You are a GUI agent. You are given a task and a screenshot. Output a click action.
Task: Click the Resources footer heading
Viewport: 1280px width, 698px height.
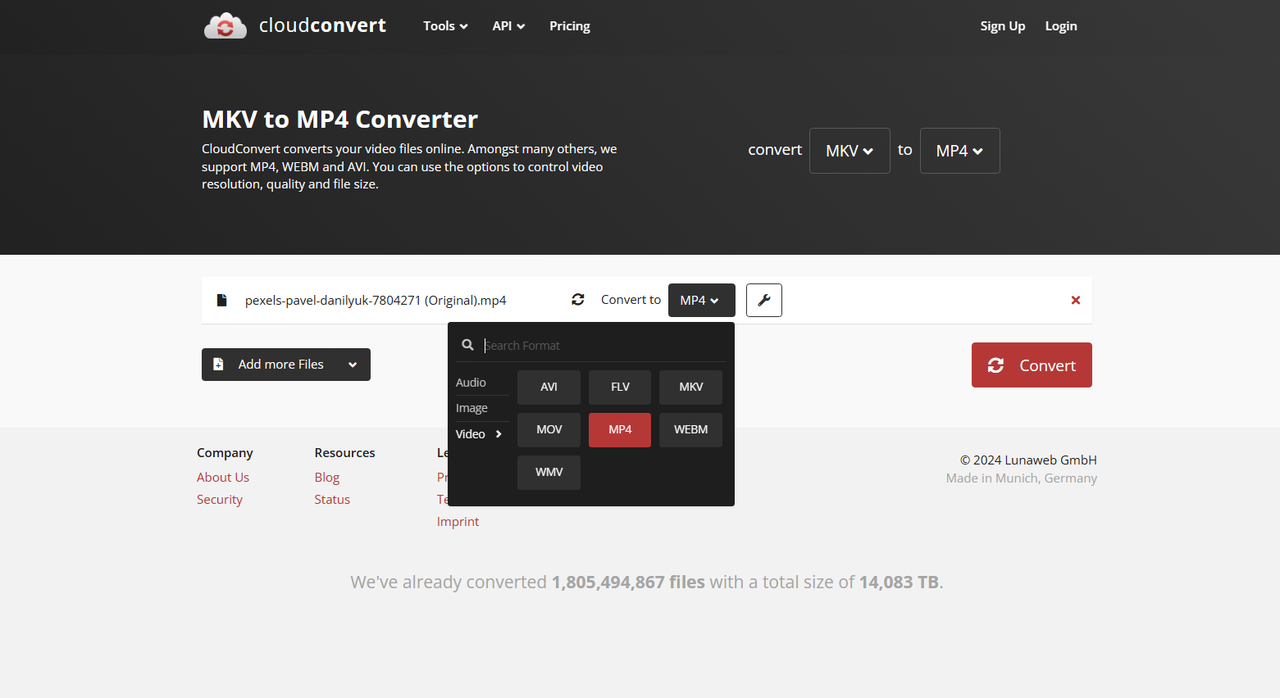(345, 452)
